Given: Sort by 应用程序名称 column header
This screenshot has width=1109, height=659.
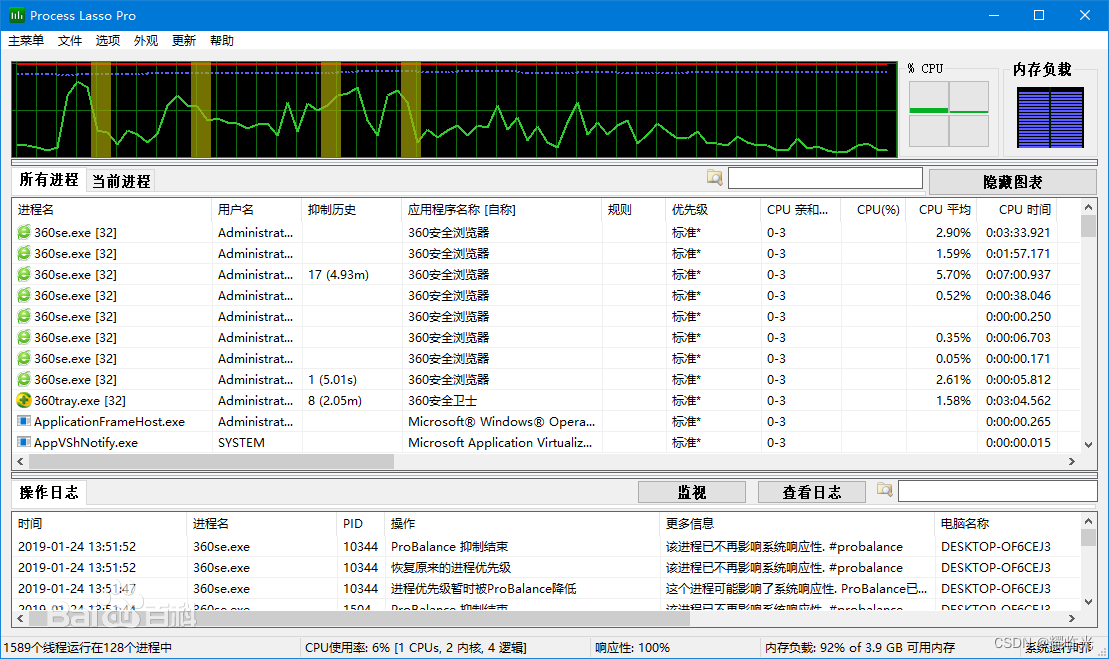Looking at the screenshot, I should click(x=501, y=209).
